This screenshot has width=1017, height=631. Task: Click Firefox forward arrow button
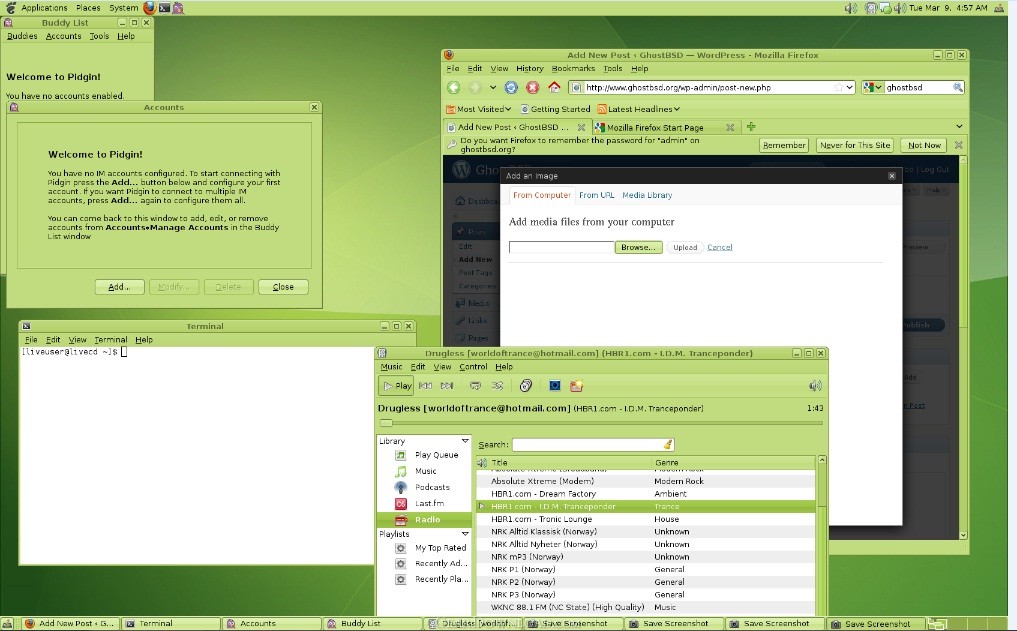(475, 87)
